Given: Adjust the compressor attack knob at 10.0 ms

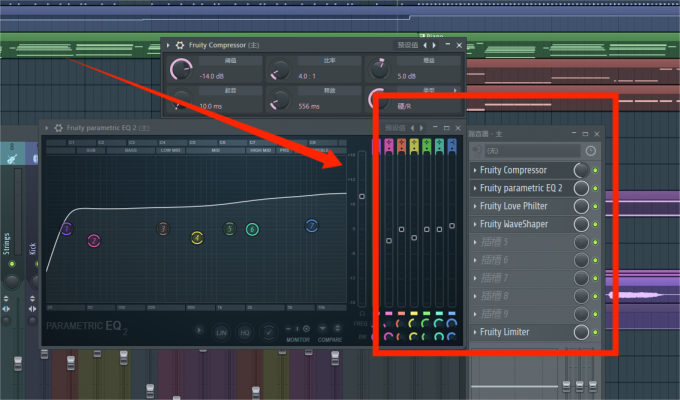Looking at the screenshot, I should (181, 99).
